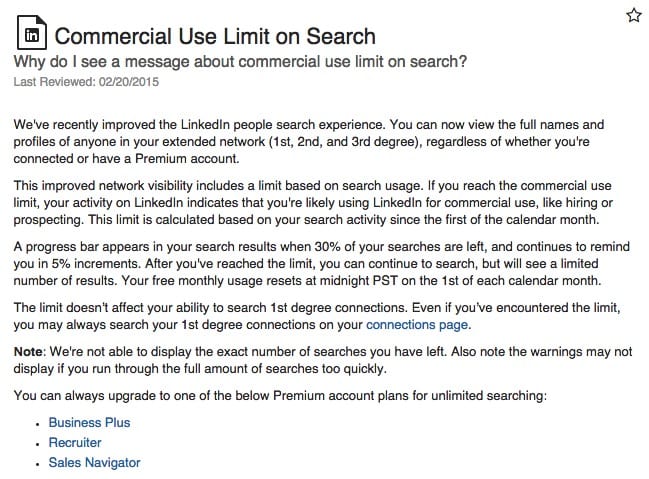Click the paragraph starting "This improved network visibility"
Viewport: 649px width, 479px height.
[313, 202]
